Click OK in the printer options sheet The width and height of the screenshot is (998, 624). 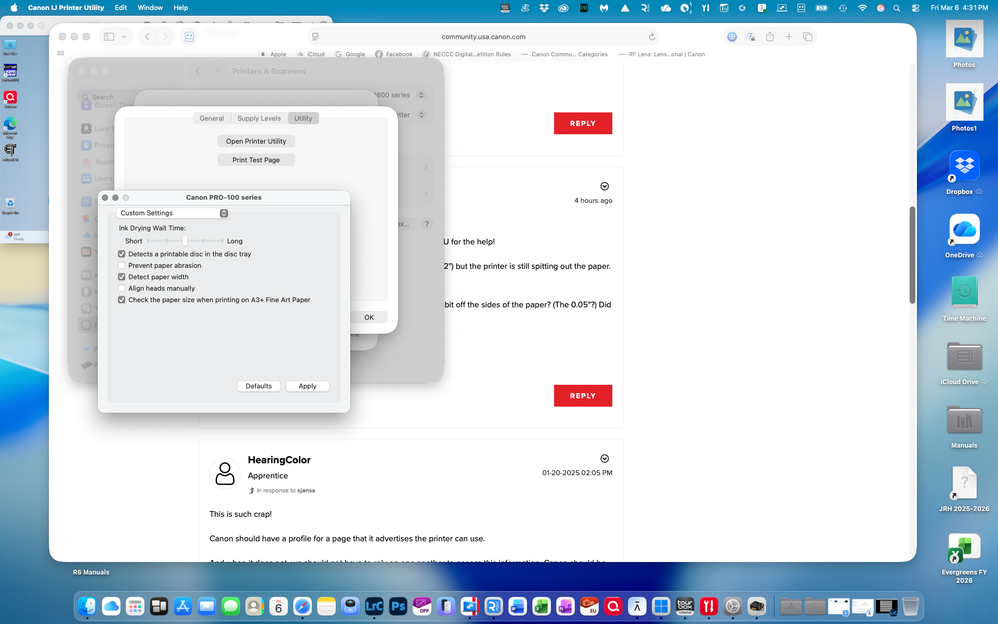coord(369,317)
